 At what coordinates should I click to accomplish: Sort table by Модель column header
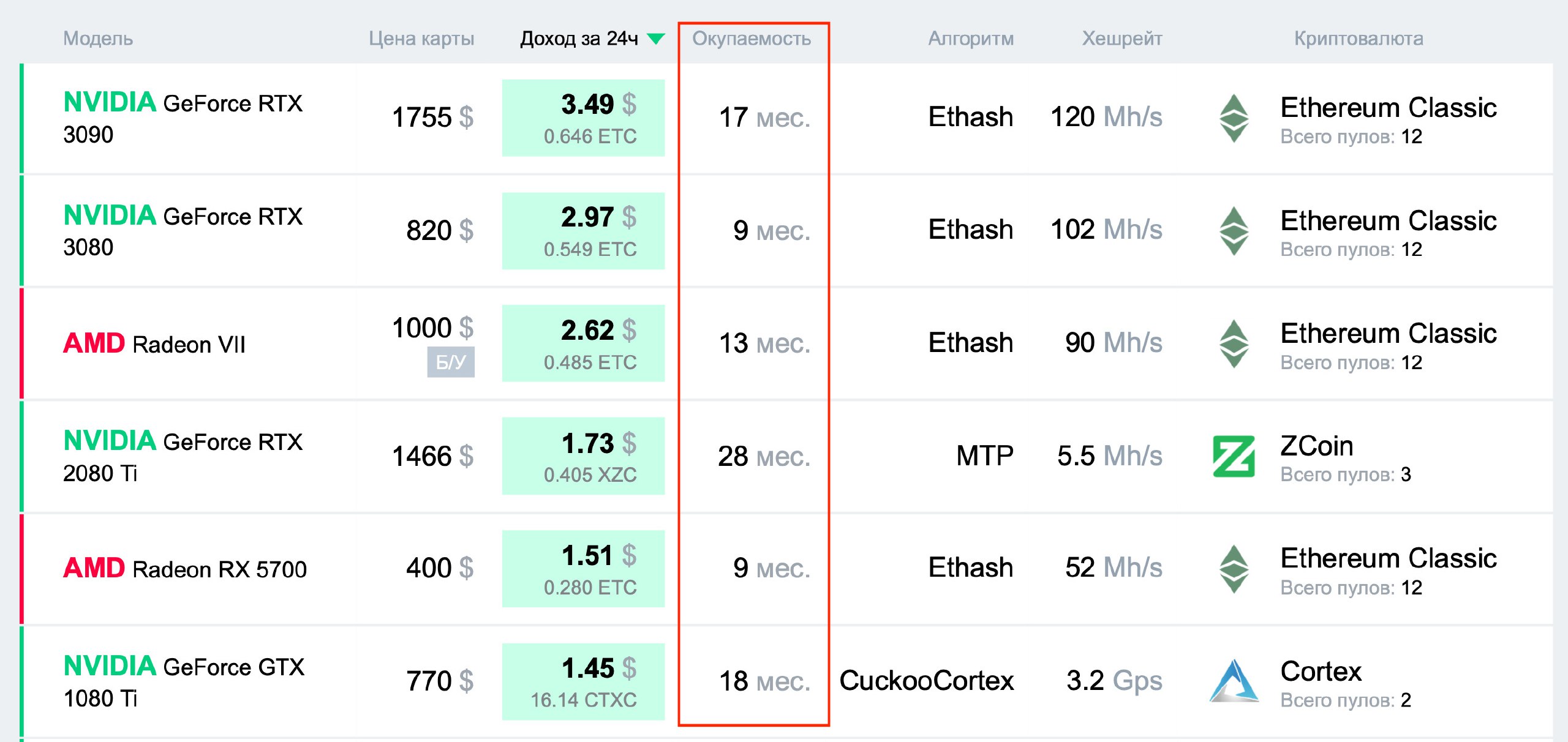[x=98, y=39]
